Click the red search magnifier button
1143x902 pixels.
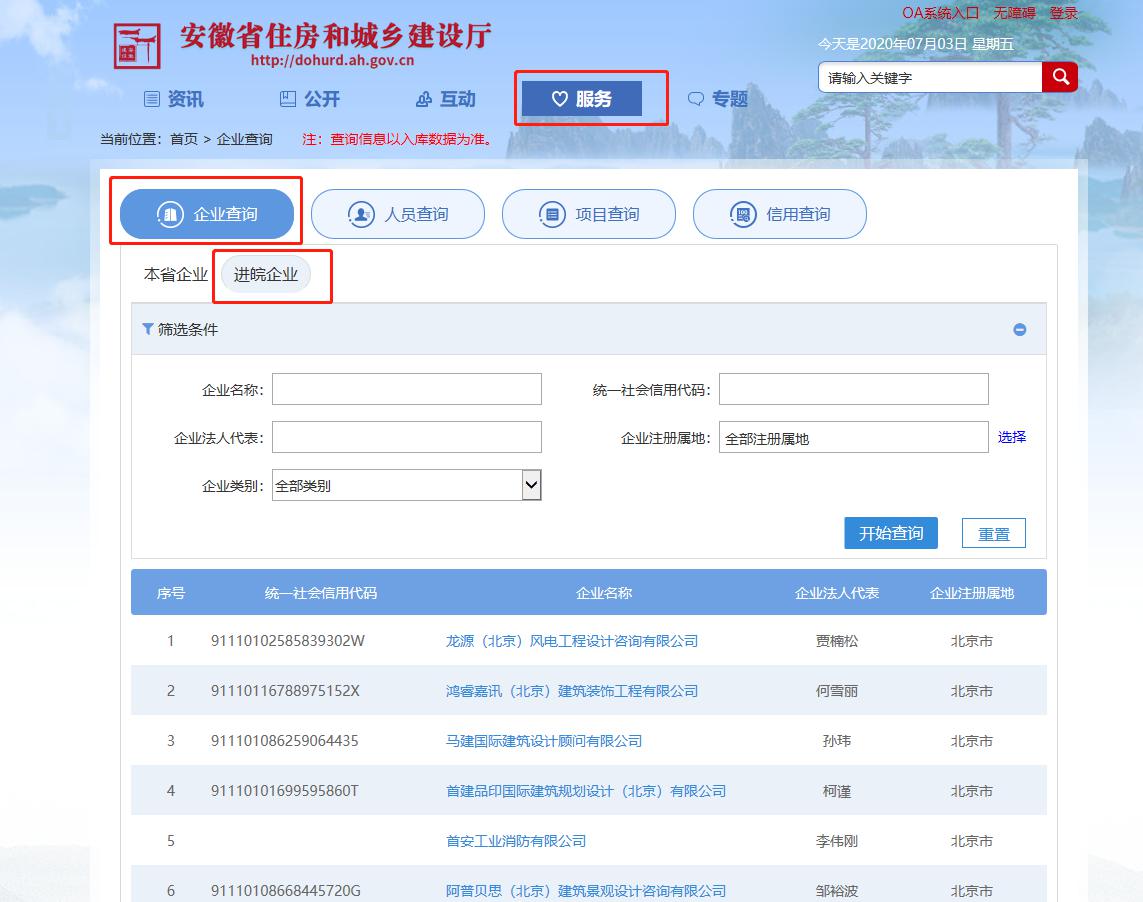point(1059,77)
